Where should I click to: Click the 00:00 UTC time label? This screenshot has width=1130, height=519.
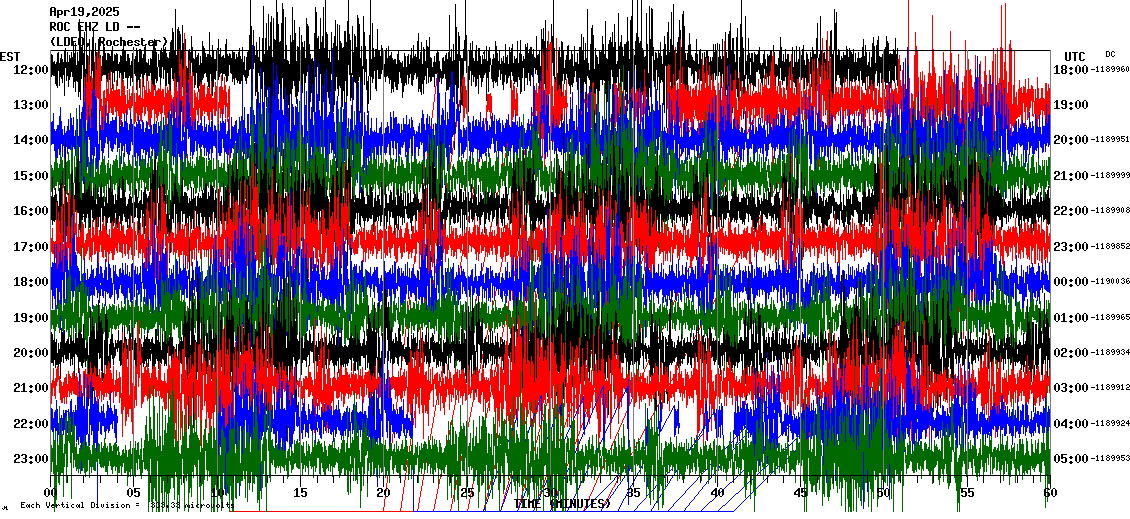tap(1071, 282)
